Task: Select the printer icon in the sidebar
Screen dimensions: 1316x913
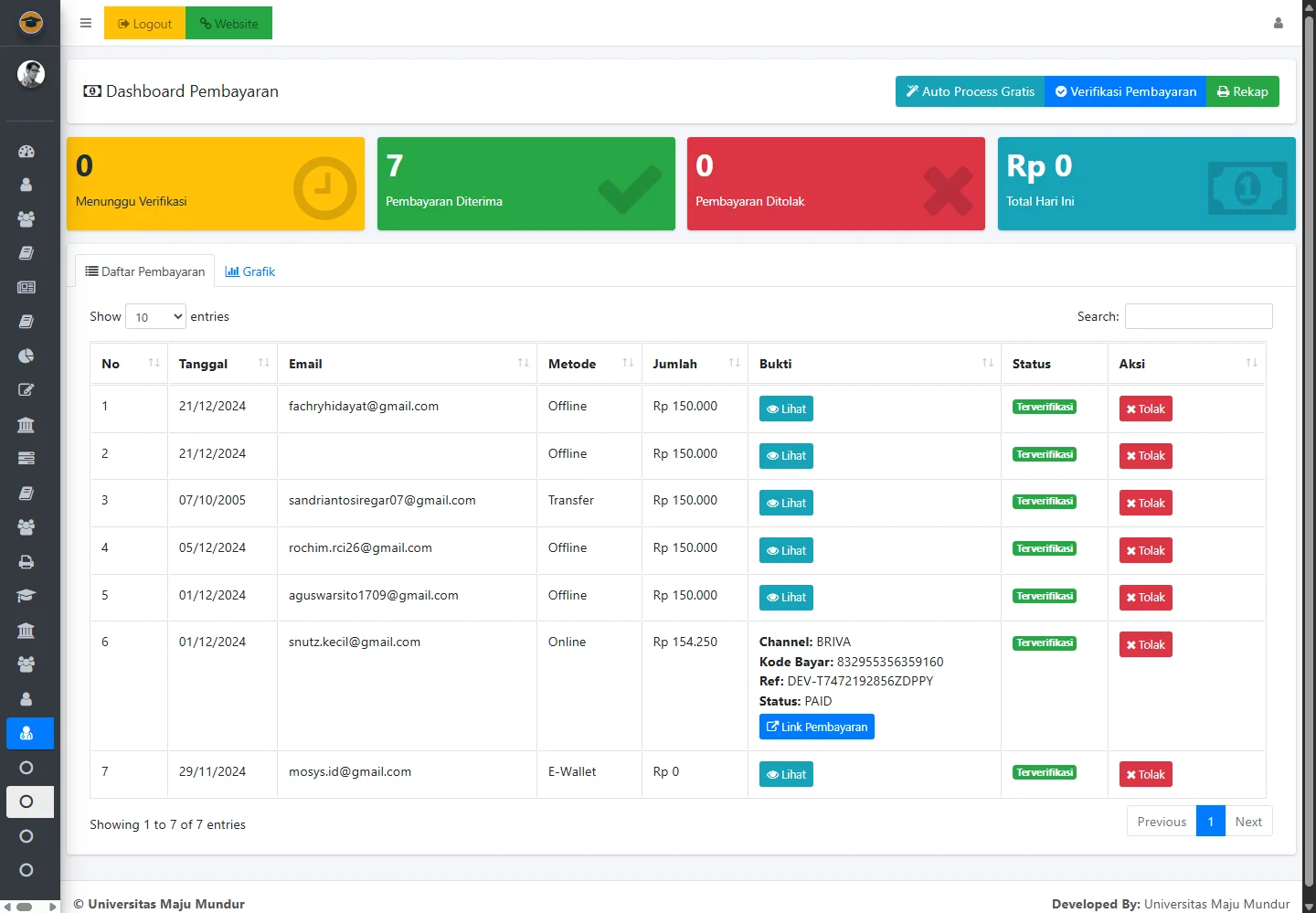Action: point(27,562)
